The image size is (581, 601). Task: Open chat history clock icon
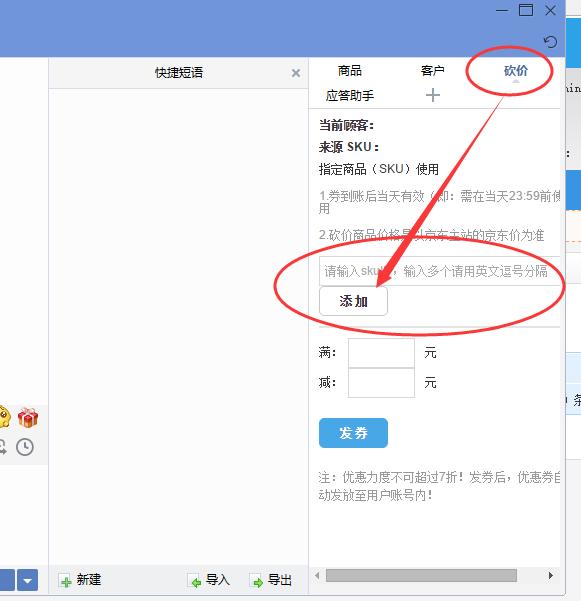(25, 447)
